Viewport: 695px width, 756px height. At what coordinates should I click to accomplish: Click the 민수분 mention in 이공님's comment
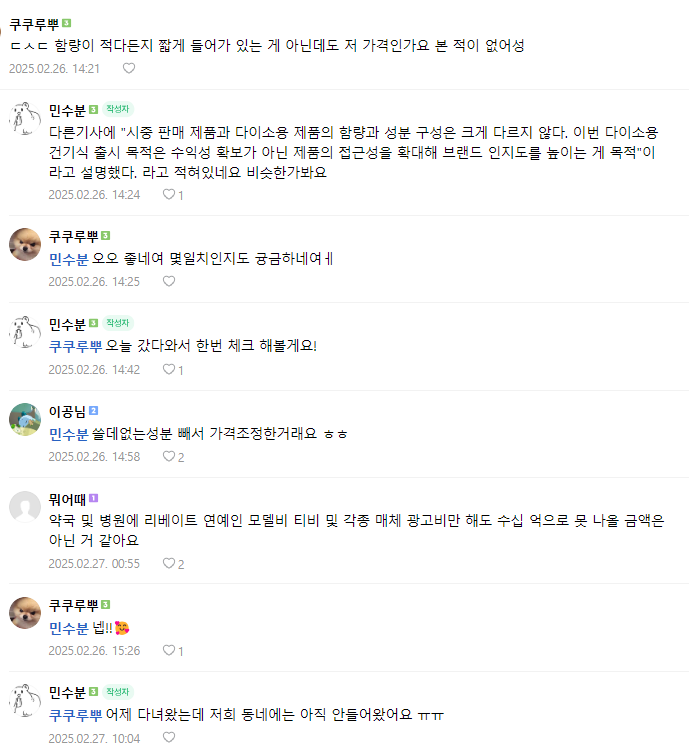[69, 433]
